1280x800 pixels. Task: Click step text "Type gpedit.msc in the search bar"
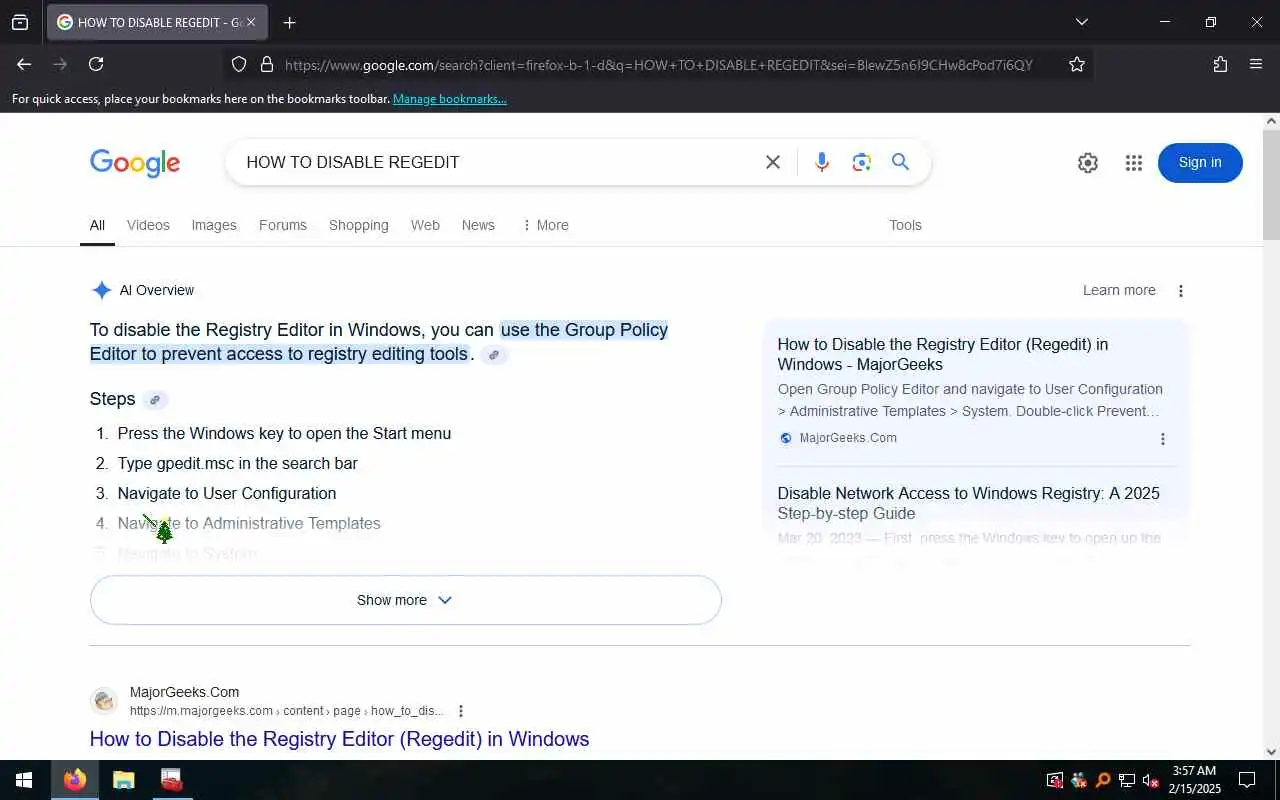[237, 463]
